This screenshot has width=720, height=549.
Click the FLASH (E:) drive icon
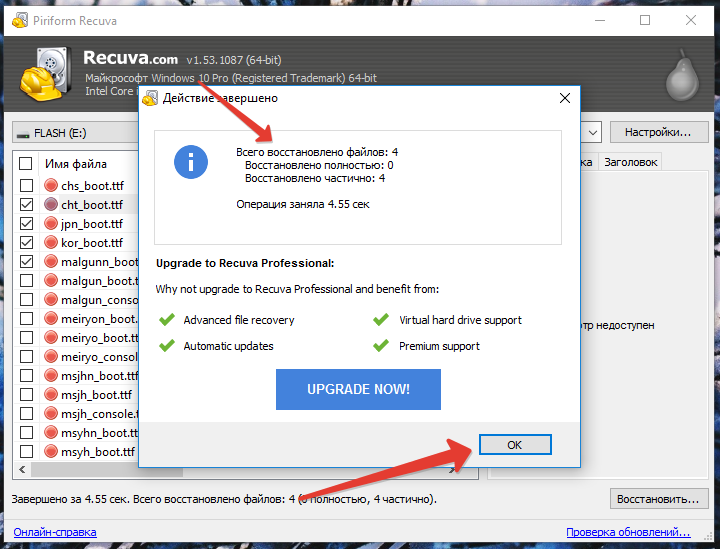pyautogui.click(x=23, y=134)
